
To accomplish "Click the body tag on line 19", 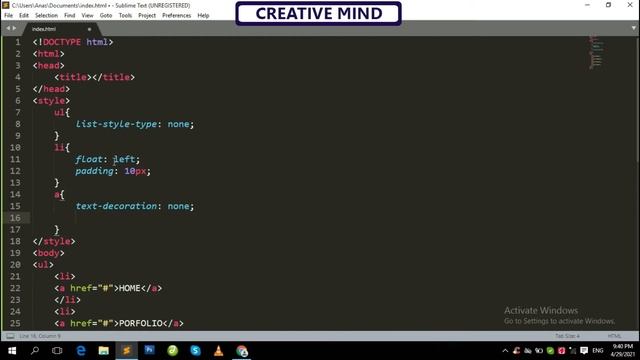I will coord(49,253).
